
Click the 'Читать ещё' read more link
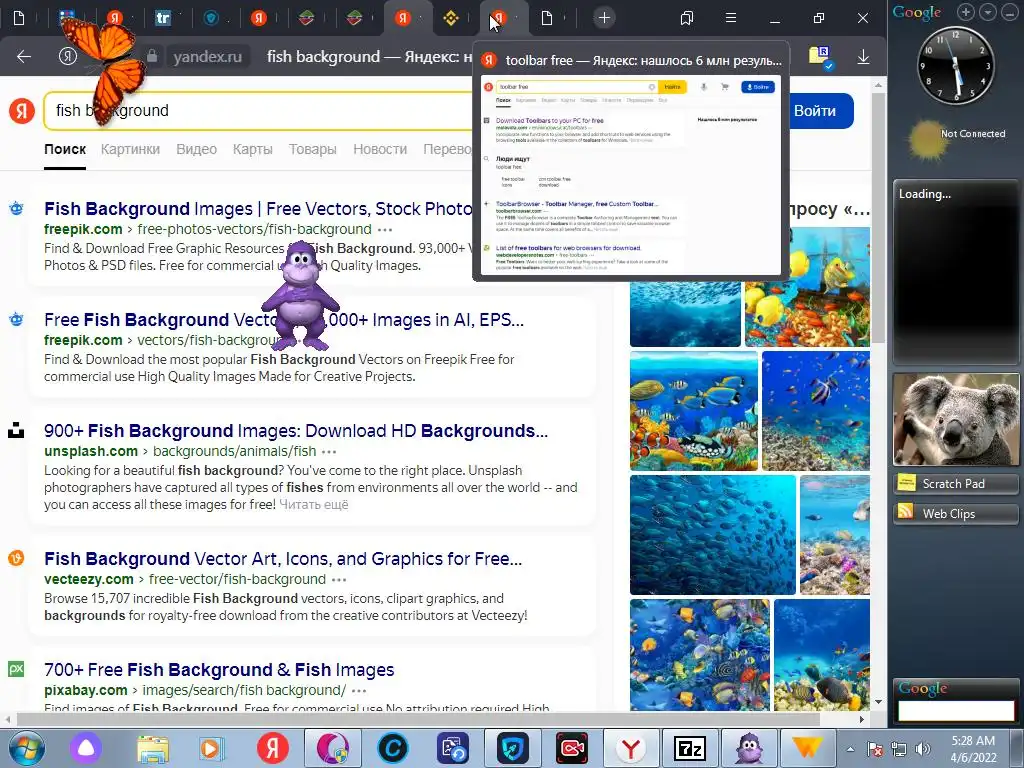[313, 505]
